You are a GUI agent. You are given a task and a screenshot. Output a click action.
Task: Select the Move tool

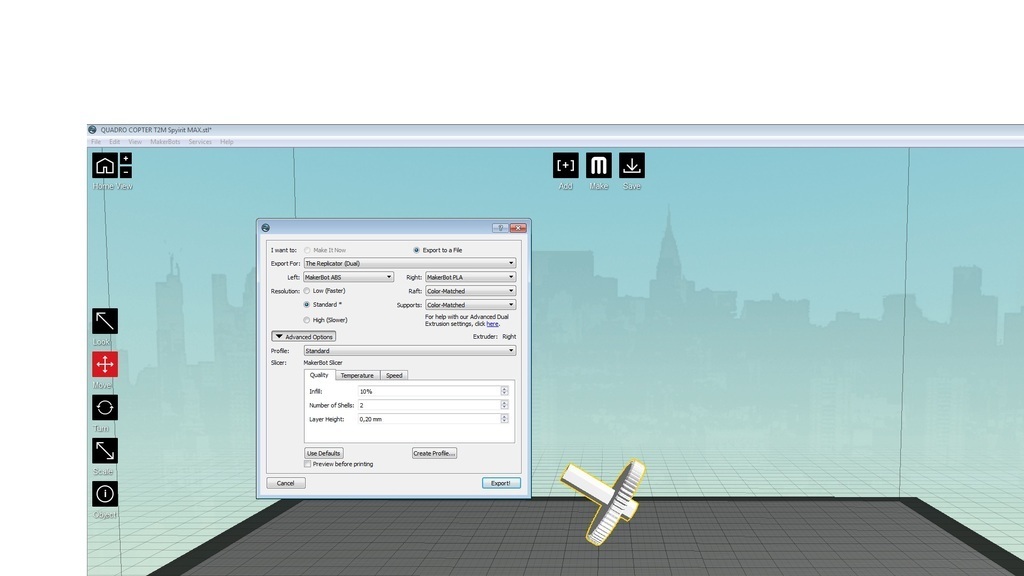[104, 364]
